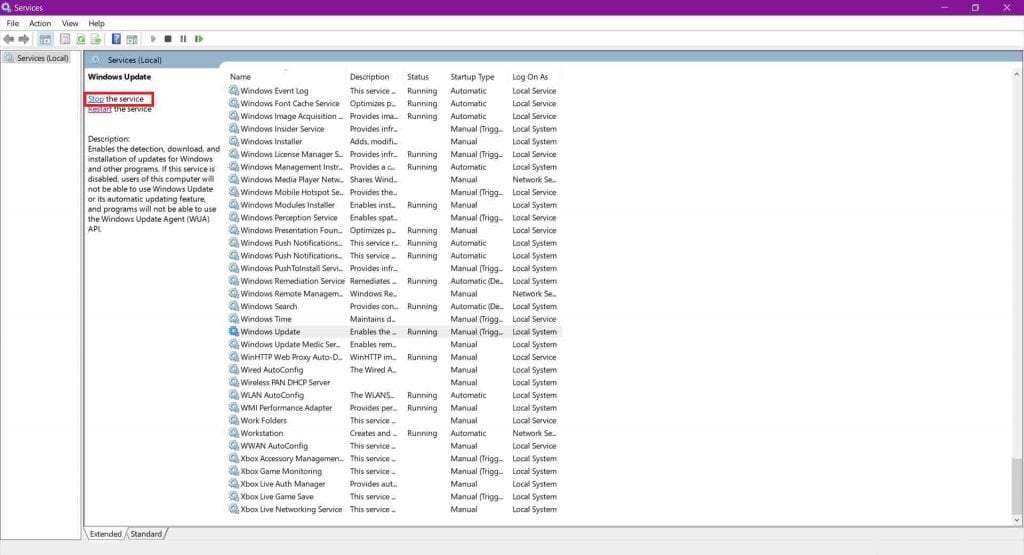The width and height of the screenshot is (1024, 555).
Task: Select the Windows License Manager service name
Action: tap(291, 155)
